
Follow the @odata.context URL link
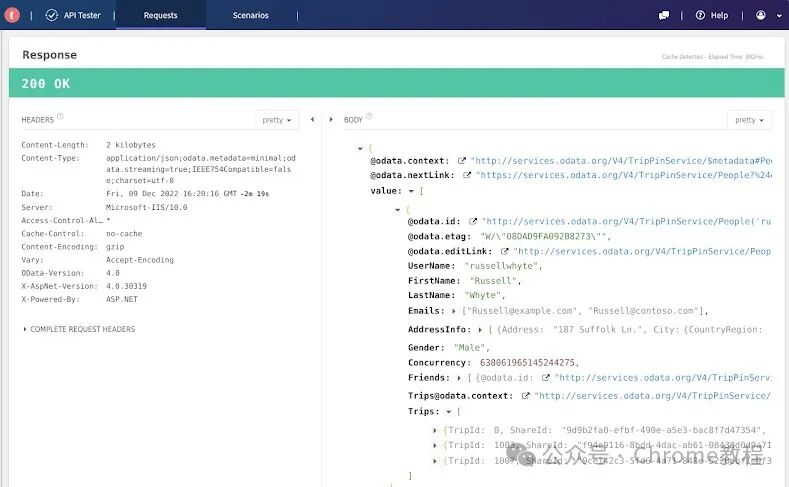click(x=621, y=161)
